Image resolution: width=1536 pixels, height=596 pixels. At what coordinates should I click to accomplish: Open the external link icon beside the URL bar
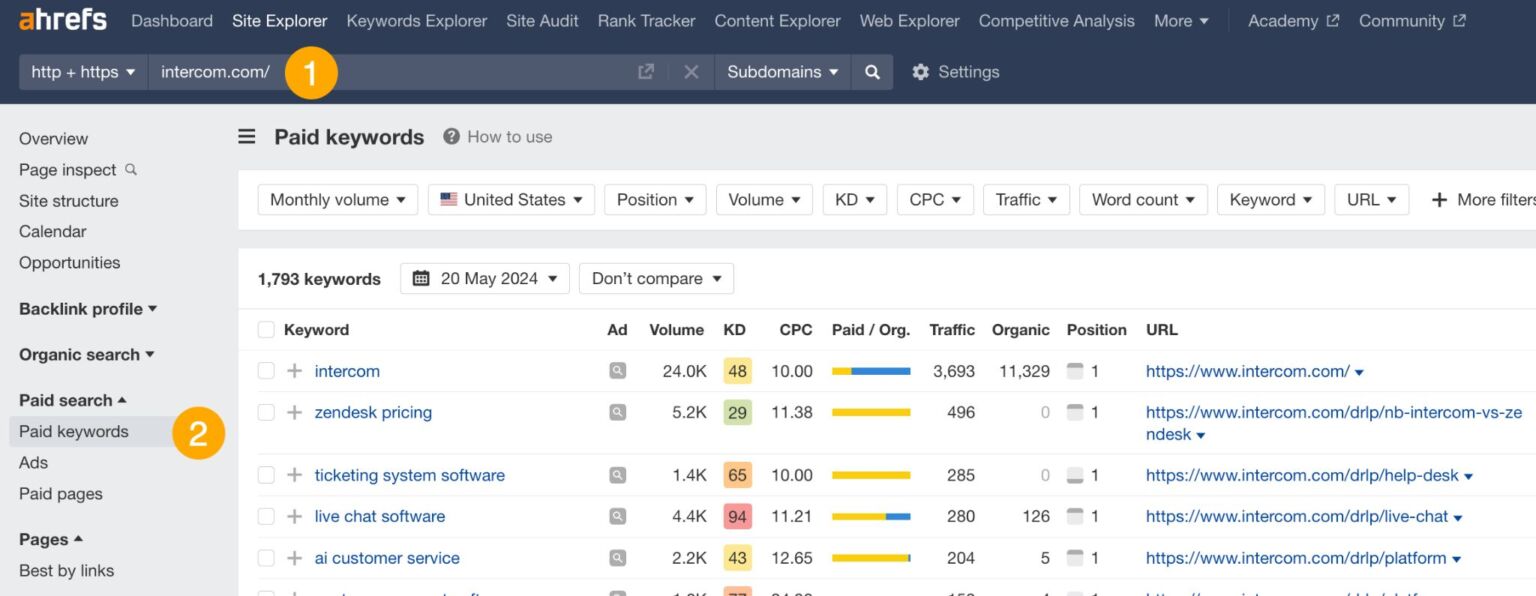pos(645,71)
